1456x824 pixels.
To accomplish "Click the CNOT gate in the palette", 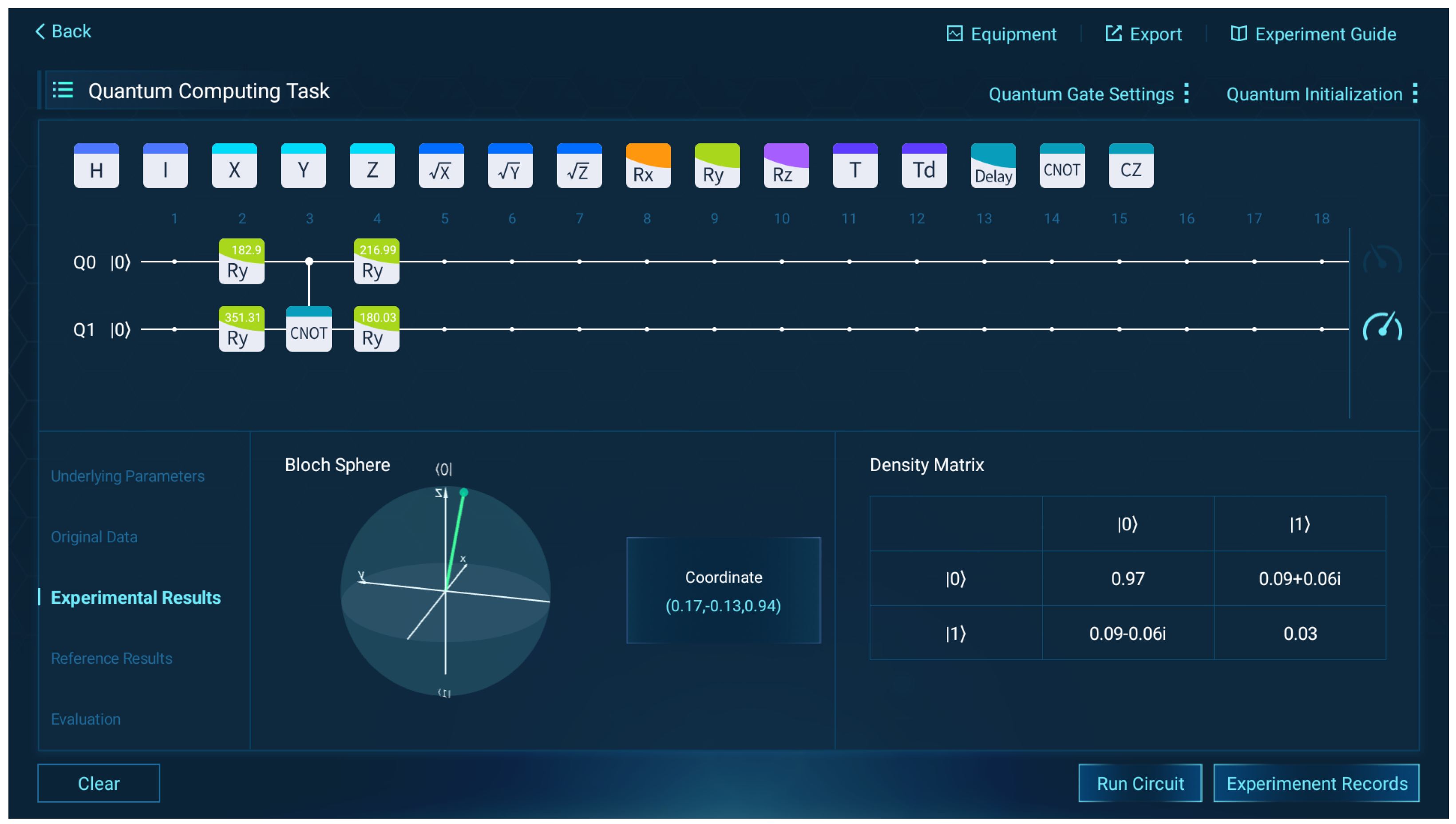I will pos(1061,166).
